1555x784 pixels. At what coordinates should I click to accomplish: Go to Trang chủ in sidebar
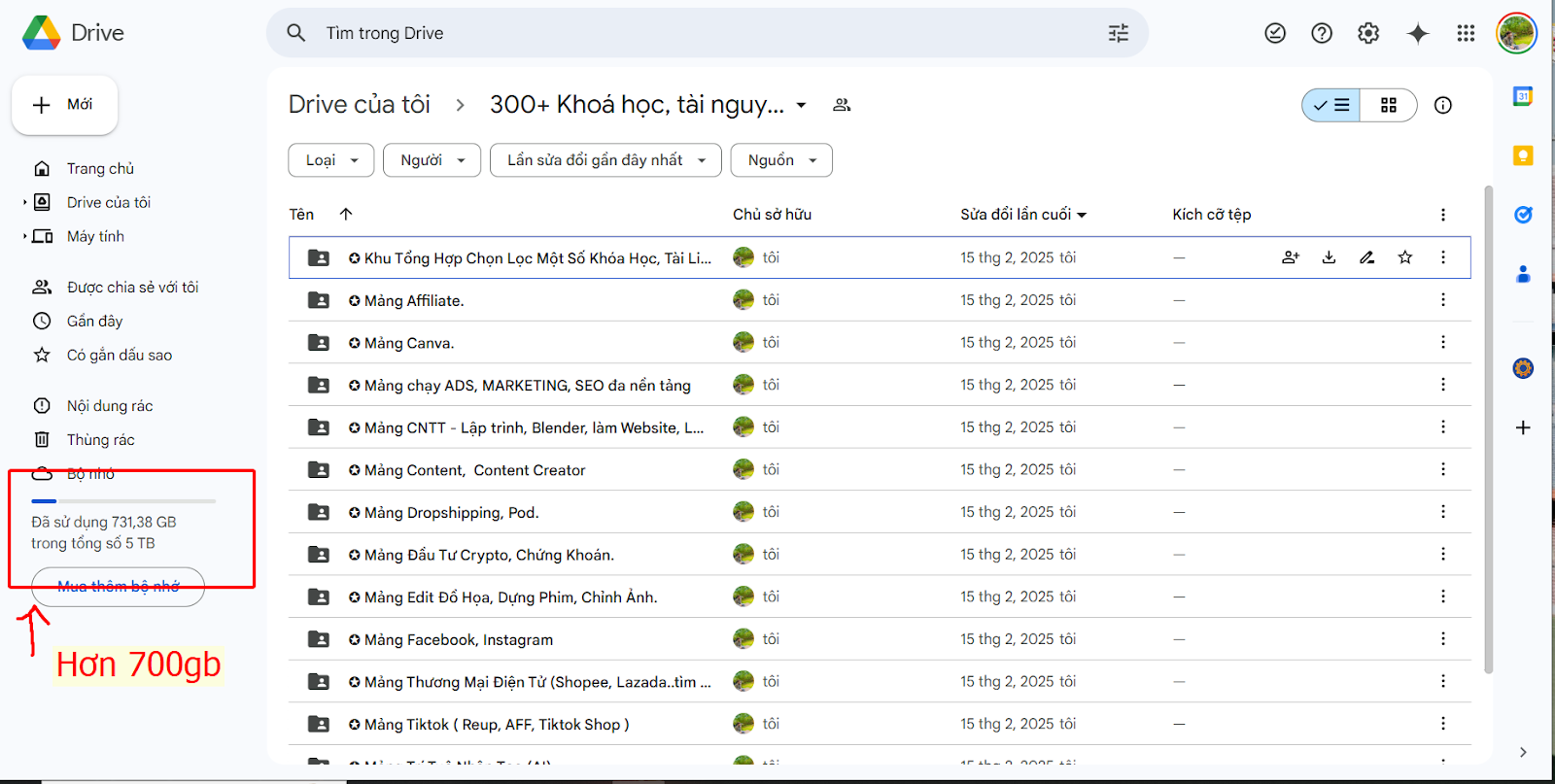(x=100, y=169)
